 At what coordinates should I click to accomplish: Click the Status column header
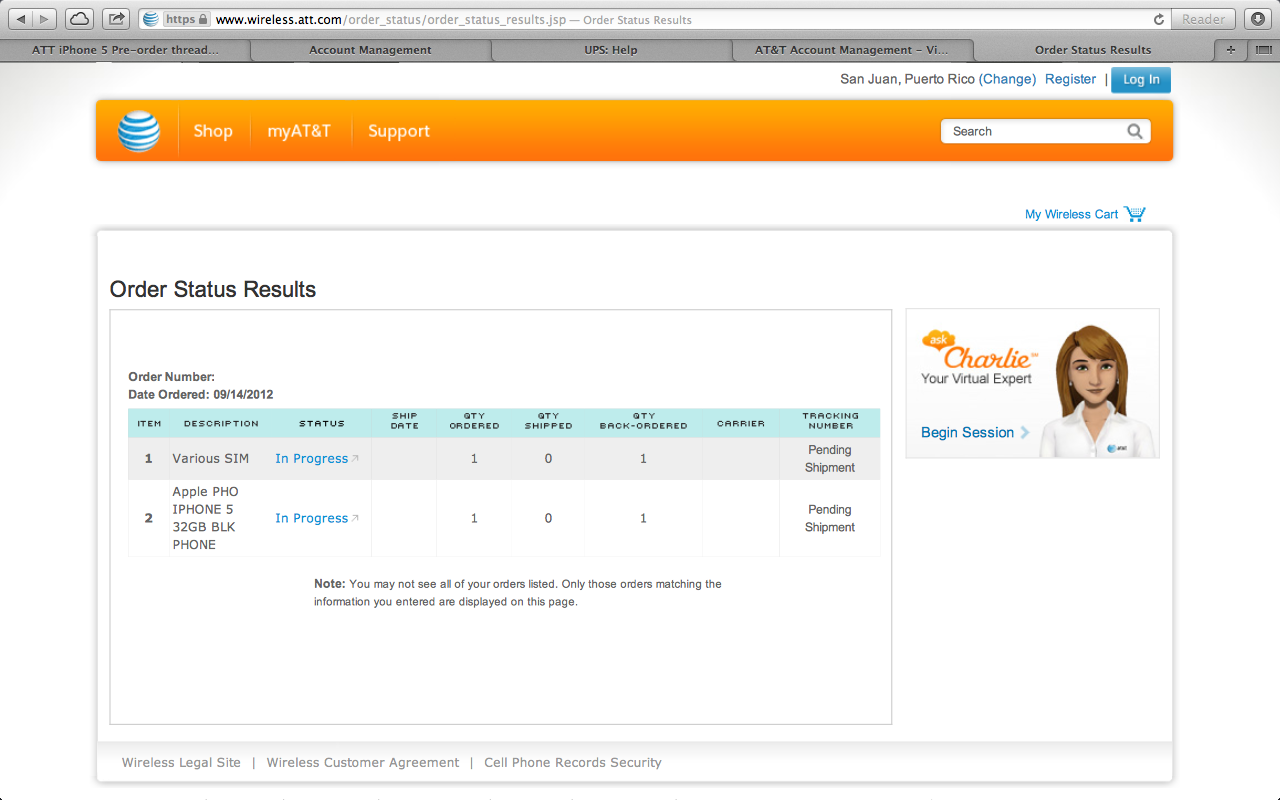(322, 424)
